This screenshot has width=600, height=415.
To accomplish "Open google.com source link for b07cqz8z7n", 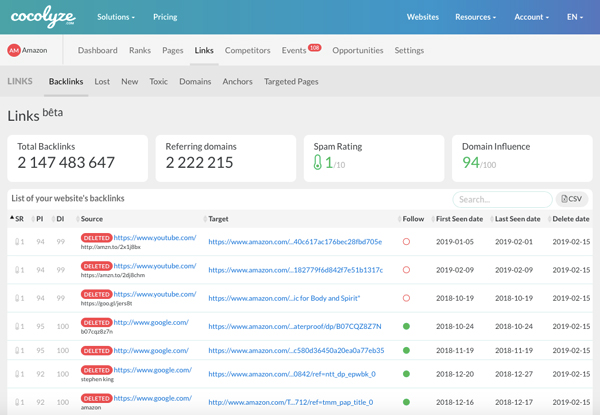I will point(151,322).
